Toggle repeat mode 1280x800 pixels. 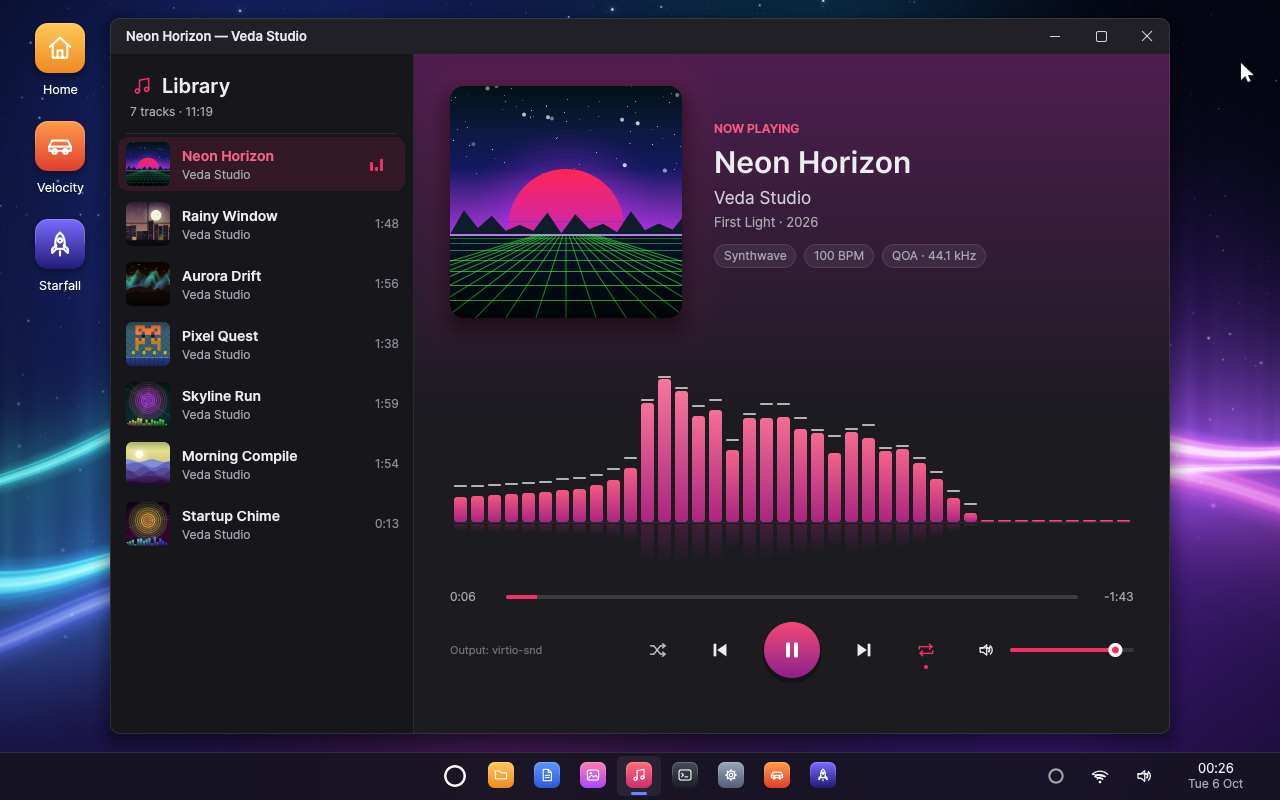926,650
